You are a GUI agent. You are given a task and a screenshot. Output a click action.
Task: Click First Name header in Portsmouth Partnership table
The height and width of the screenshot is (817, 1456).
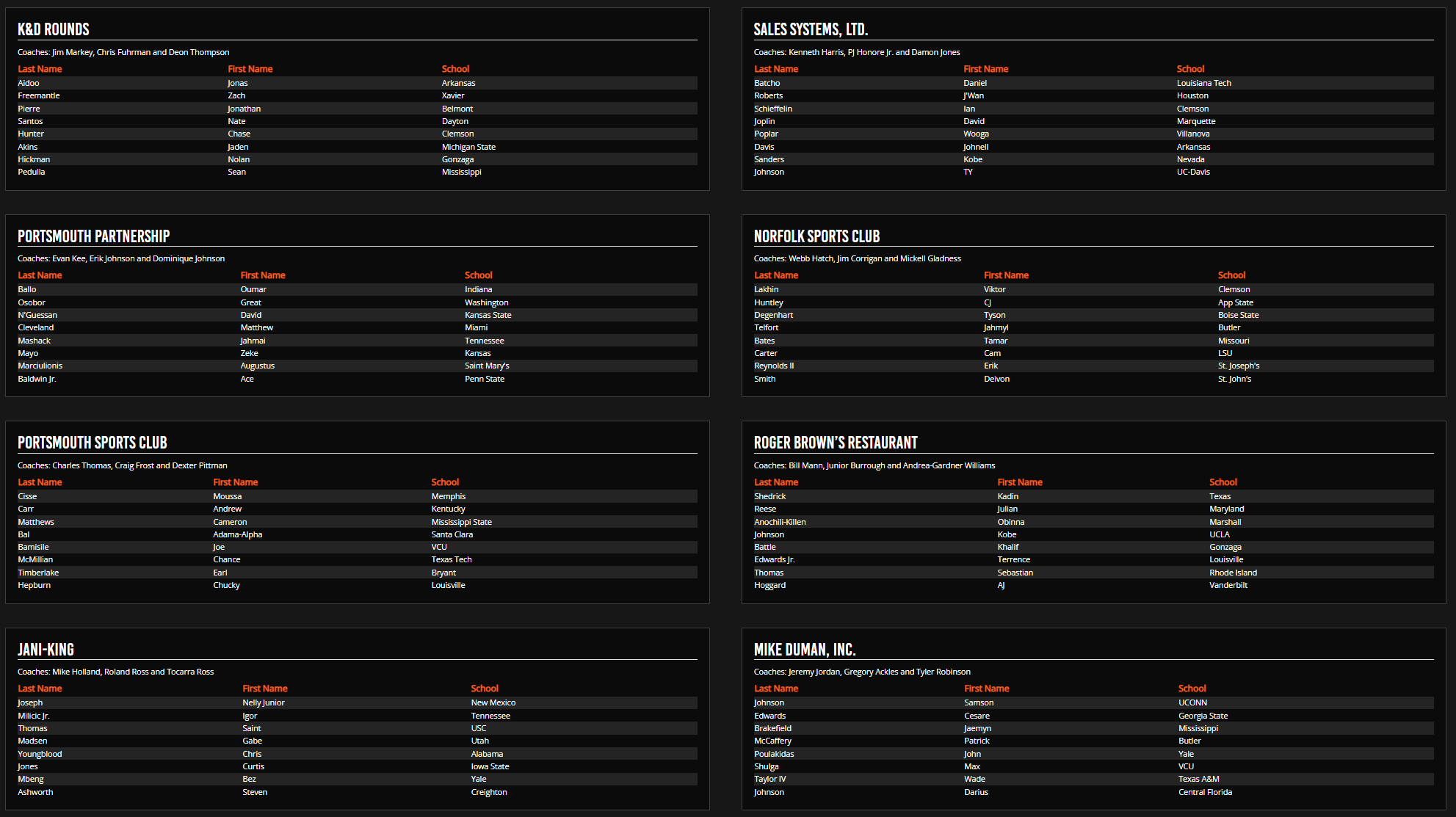click(263, 275)
